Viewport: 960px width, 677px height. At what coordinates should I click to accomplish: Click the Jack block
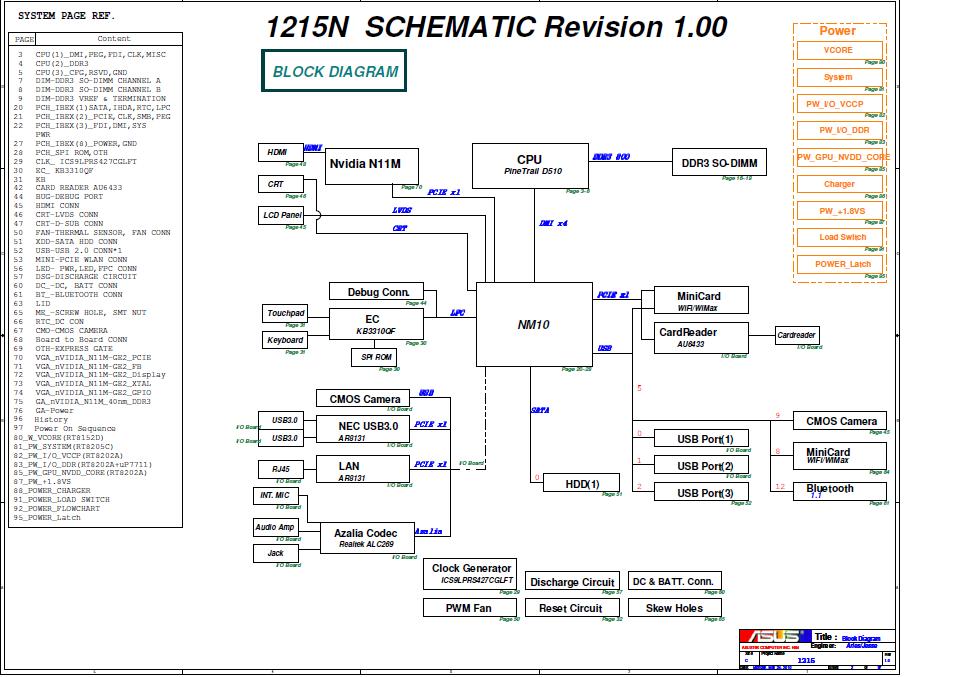coord(276,553)
